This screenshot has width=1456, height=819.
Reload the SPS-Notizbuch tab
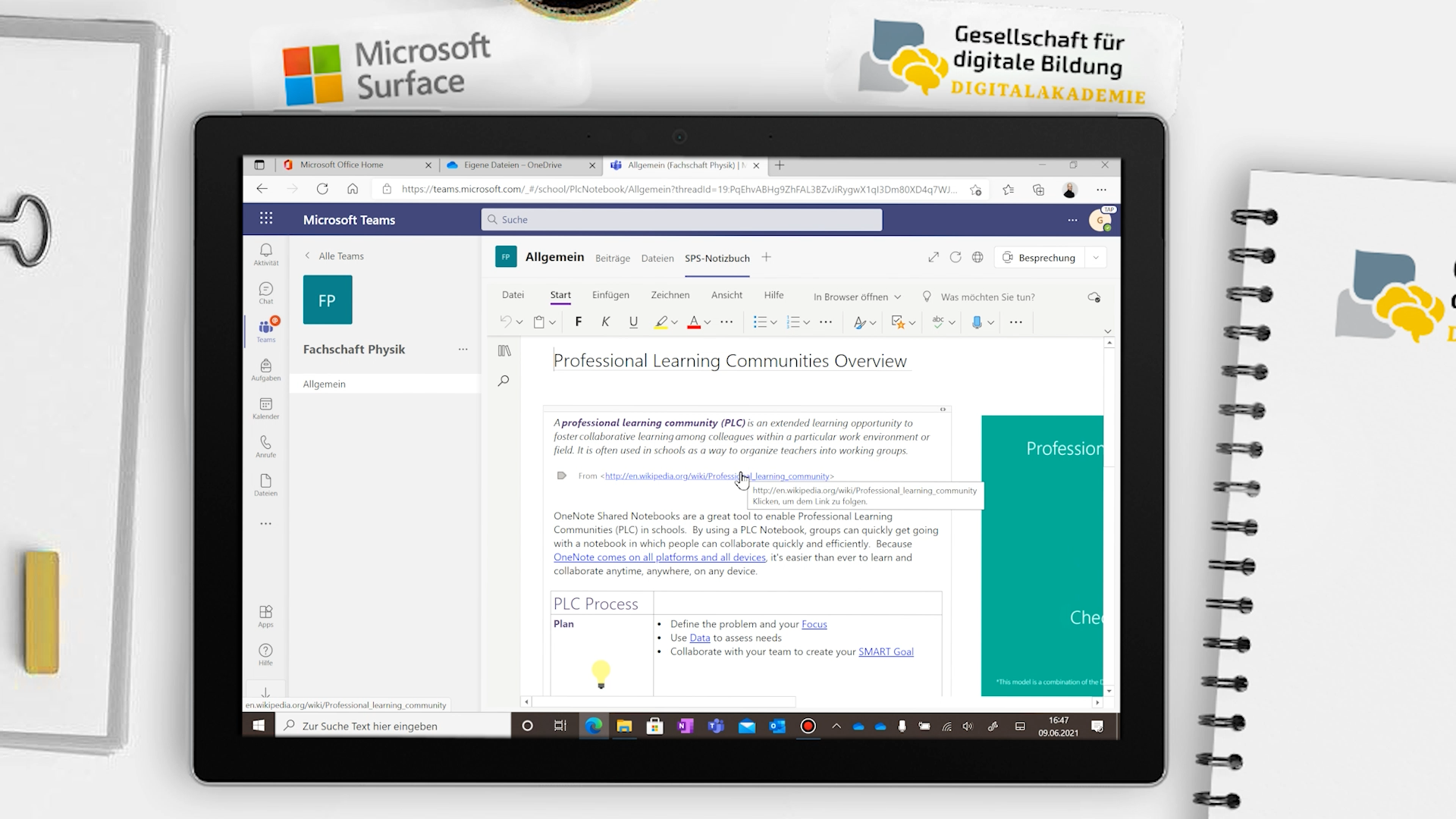[955, 258]
